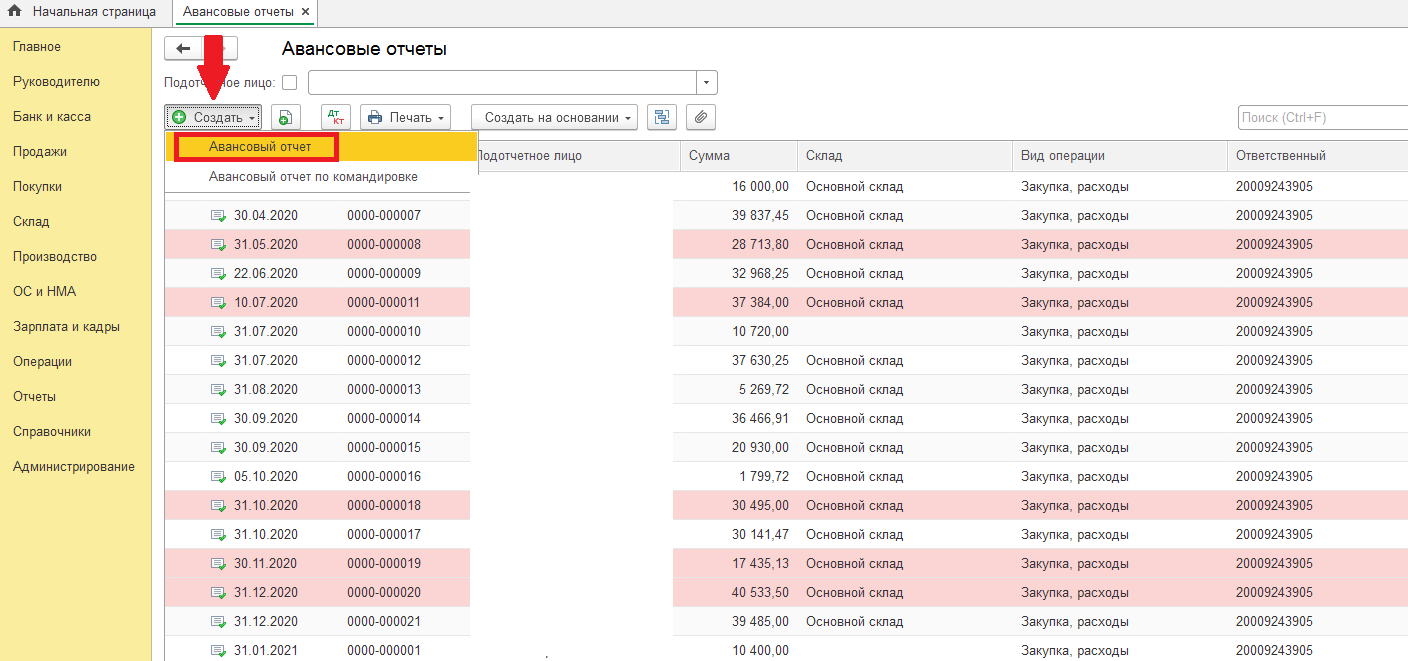
Task: Enable the Подотчетное лицо filter checkbox
Action: click(290, 83)
